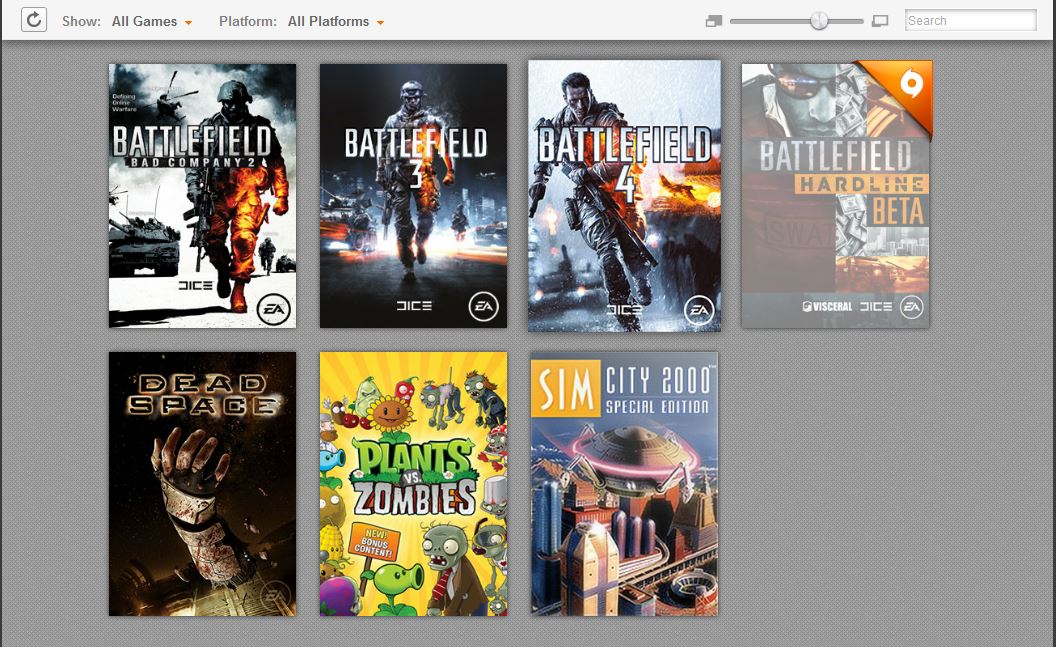Click into the Search field

pyautogui.click(x=970, y=20)
